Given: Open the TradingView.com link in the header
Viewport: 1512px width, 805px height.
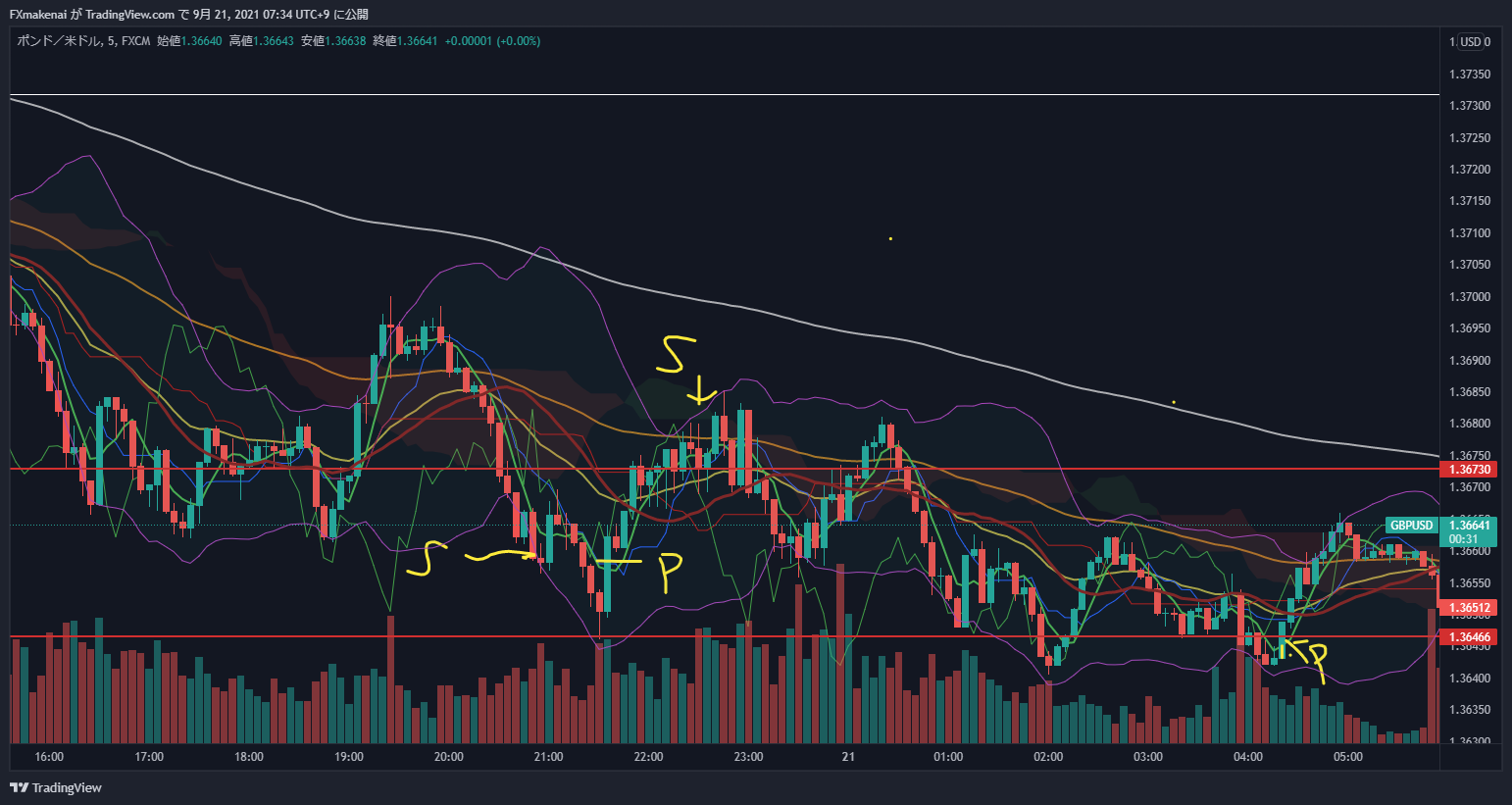Looking at the screenshot, I should point(130,15).
